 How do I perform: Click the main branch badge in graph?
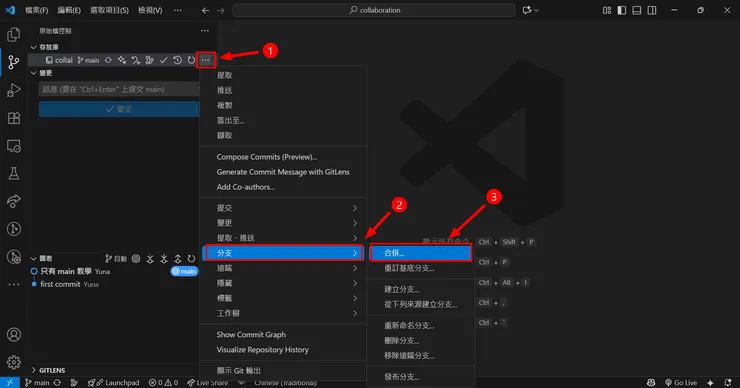pos(184,271)
